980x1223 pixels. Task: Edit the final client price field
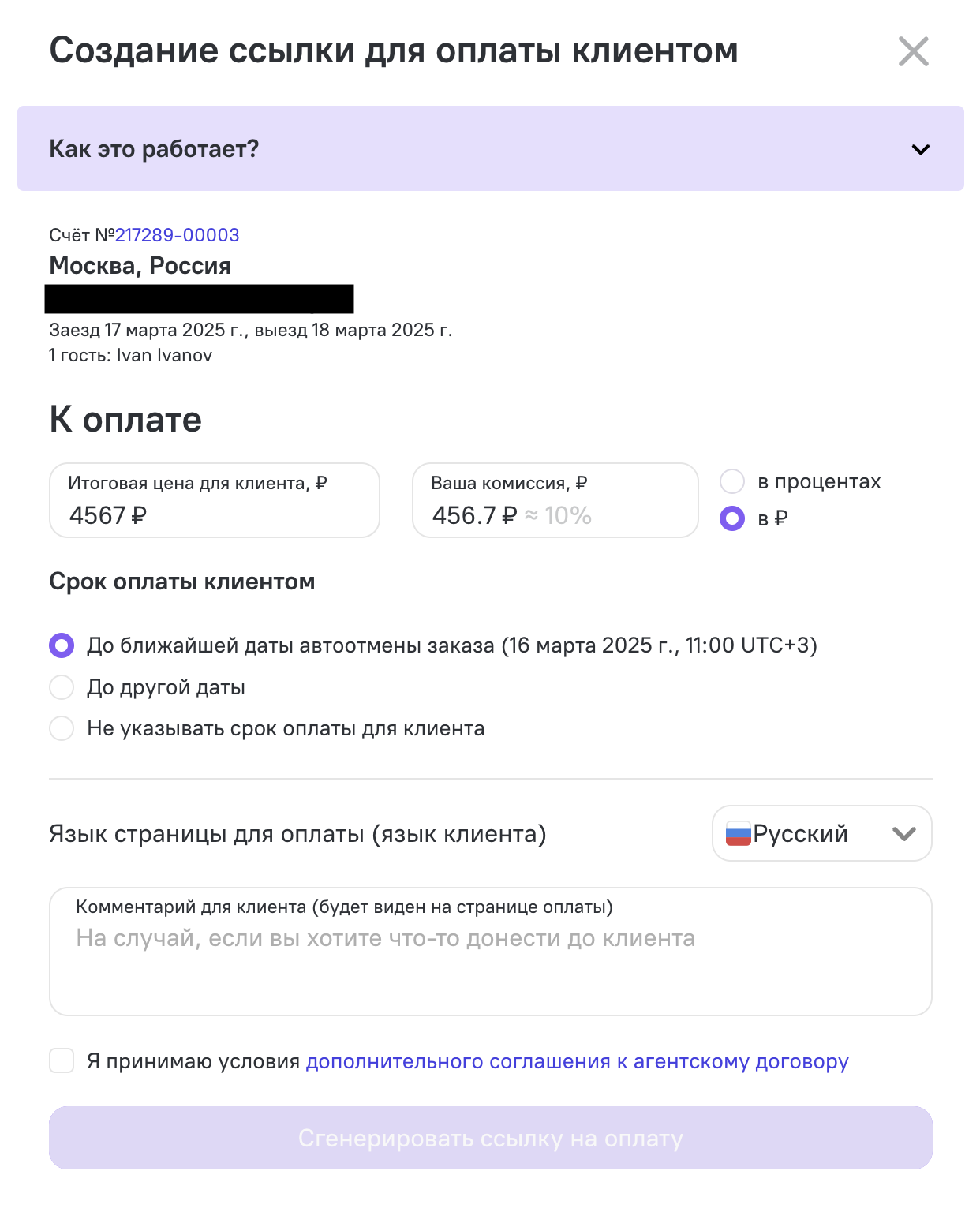click(215, 500)
